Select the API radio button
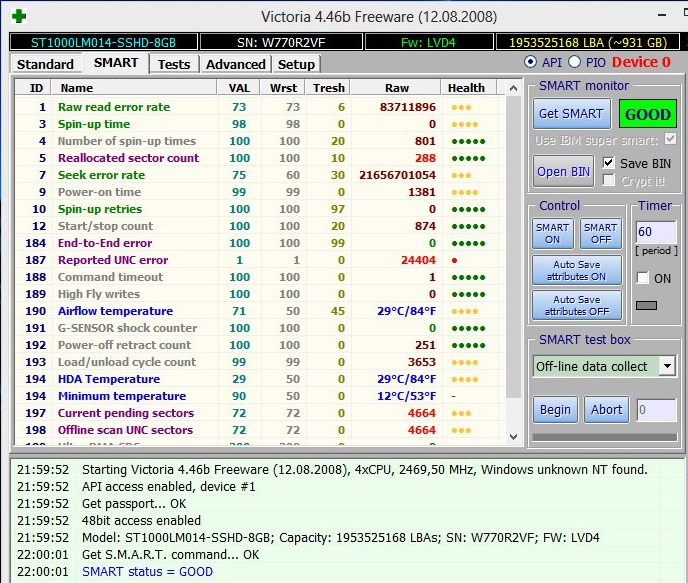 [531, 62]
